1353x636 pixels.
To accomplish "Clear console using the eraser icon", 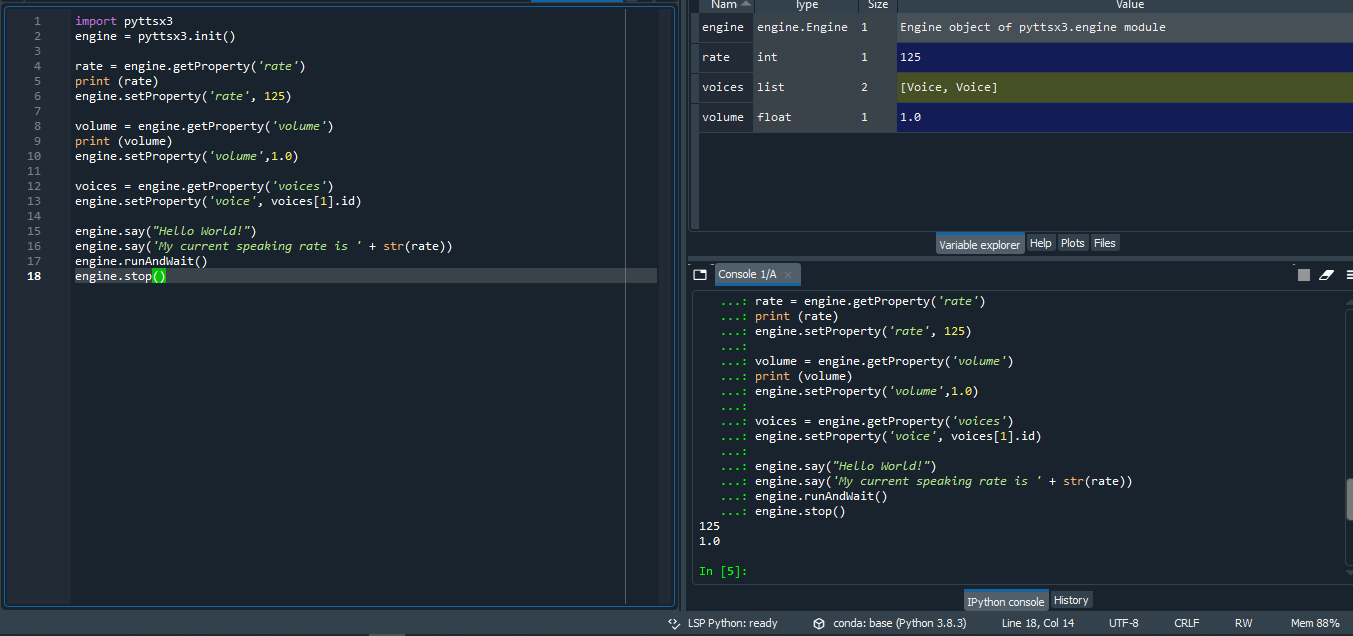I will (x=1327, y=275).
